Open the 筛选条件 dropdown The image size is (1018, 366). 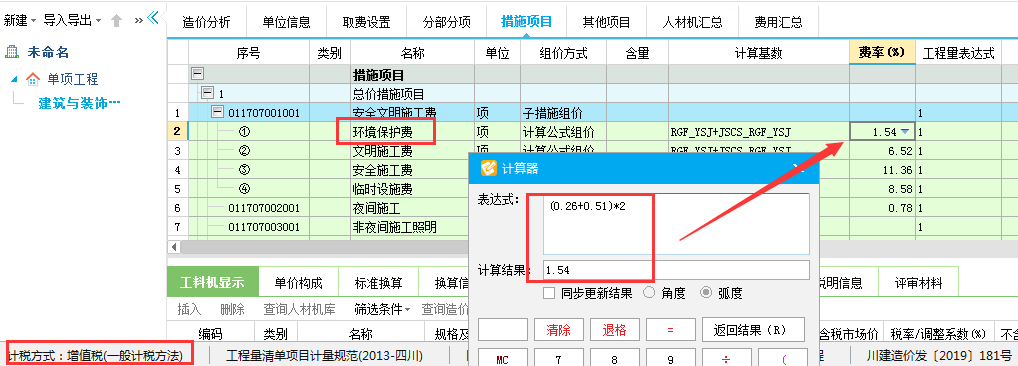tap(382, 310)
